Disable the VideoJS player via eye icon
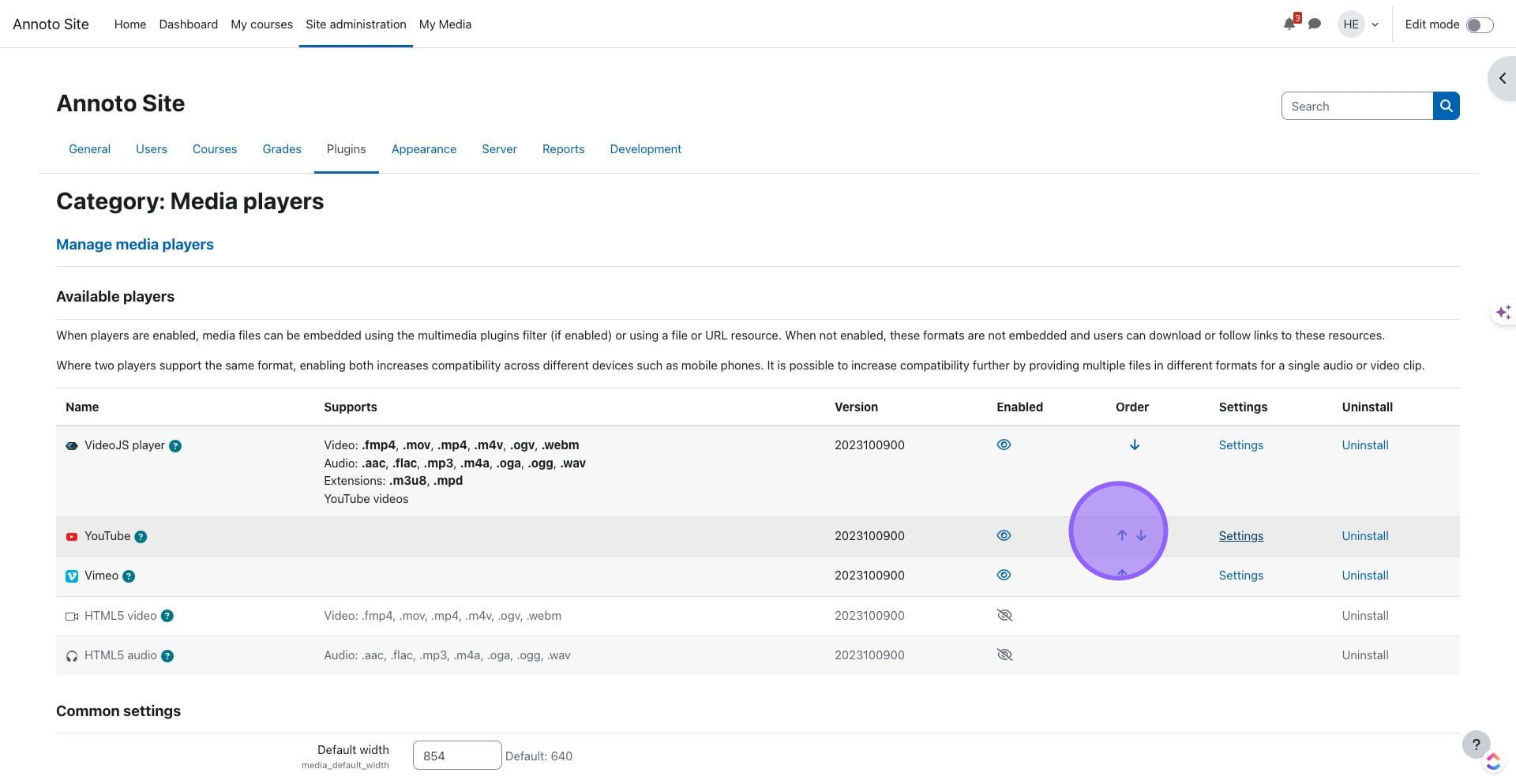The height and width of the screenshot is (784, 1516). coord(1004,445)
